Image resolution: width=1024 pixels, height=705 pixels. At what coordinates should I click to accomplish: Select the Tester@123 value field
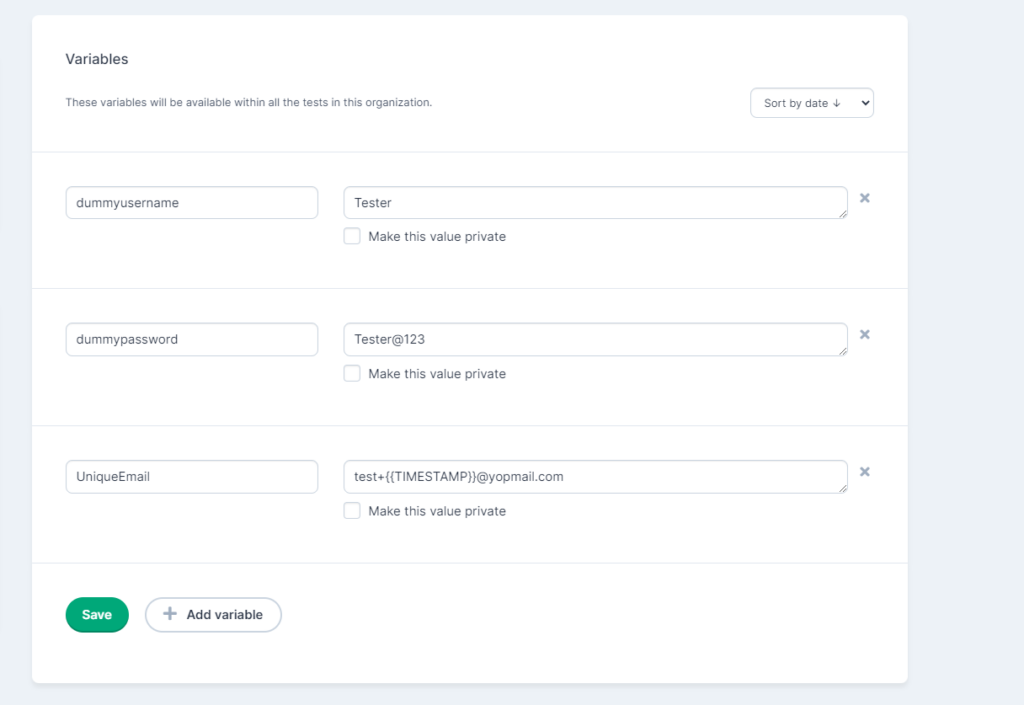(x=595, y=339)
